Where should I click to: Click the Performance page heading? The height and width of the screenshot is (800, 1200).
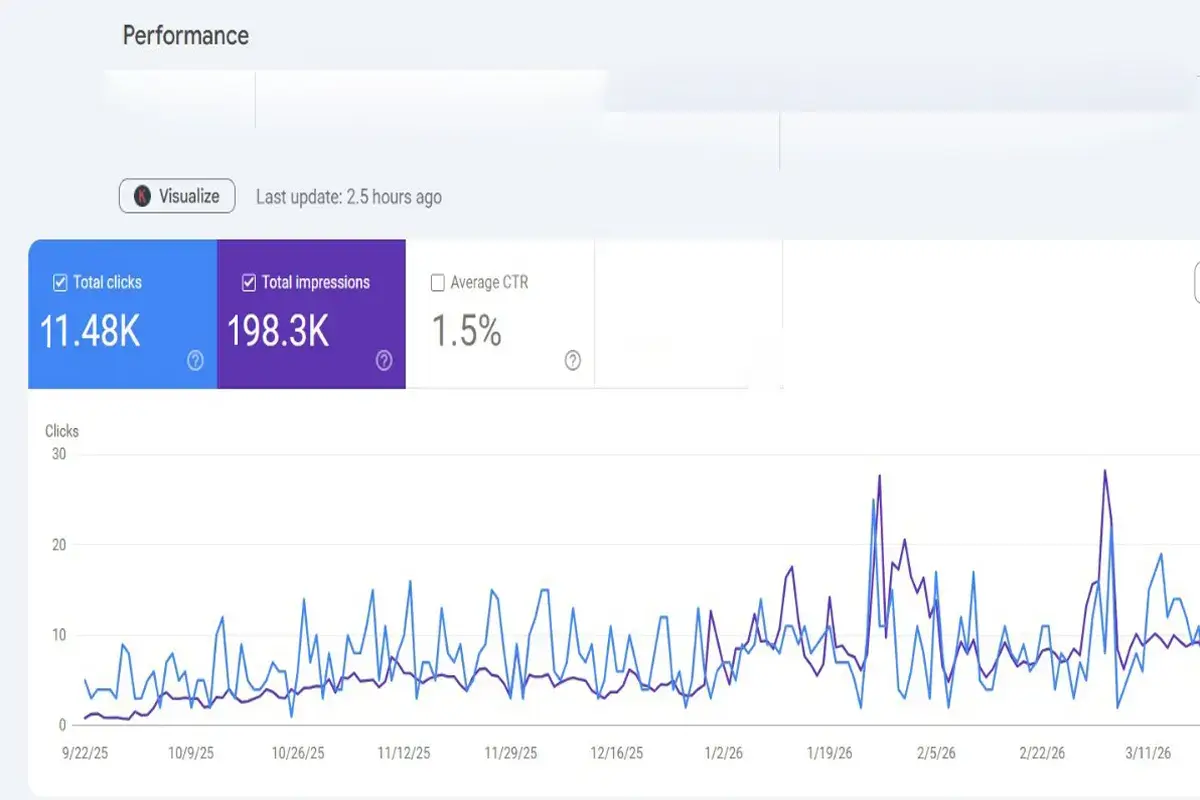pyautogui.click(x=185, y=36)
